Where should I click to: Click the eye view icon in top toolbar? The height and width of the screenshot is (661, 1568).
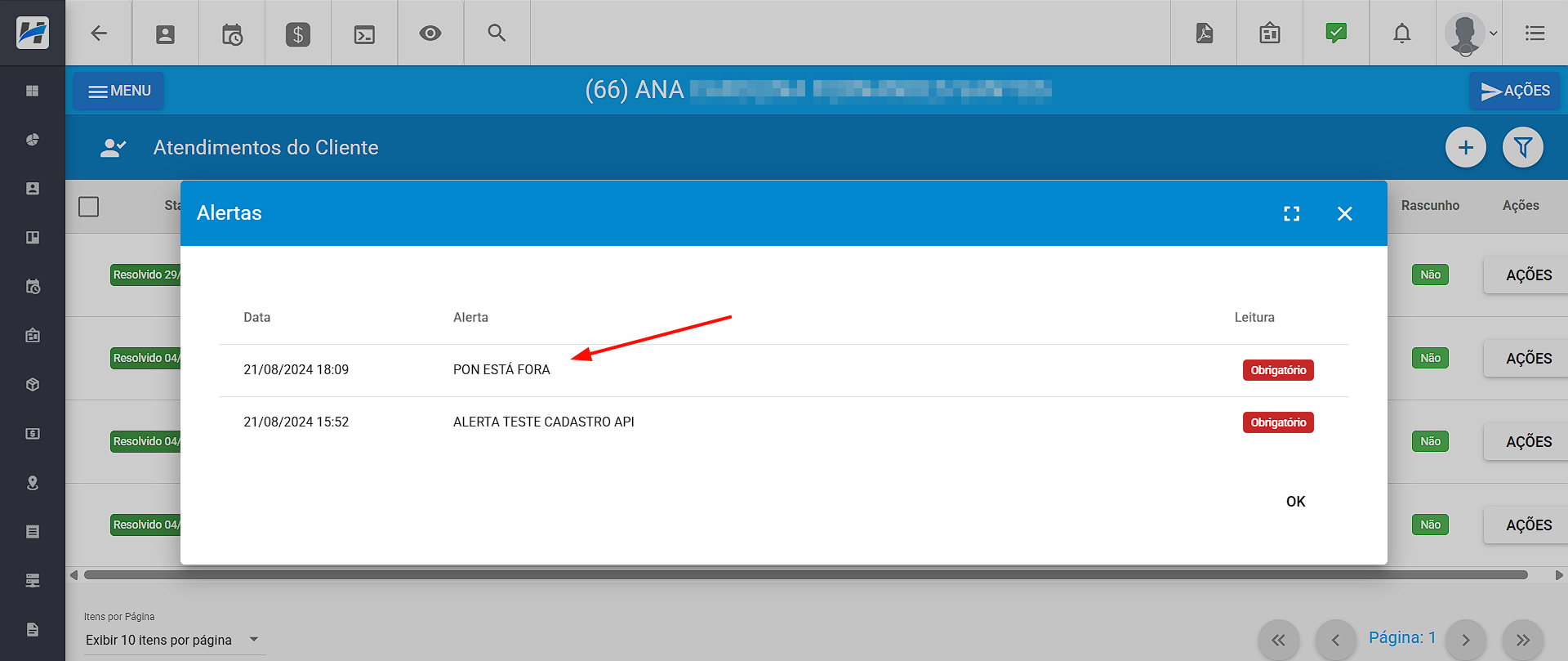[x=430, y=33]
